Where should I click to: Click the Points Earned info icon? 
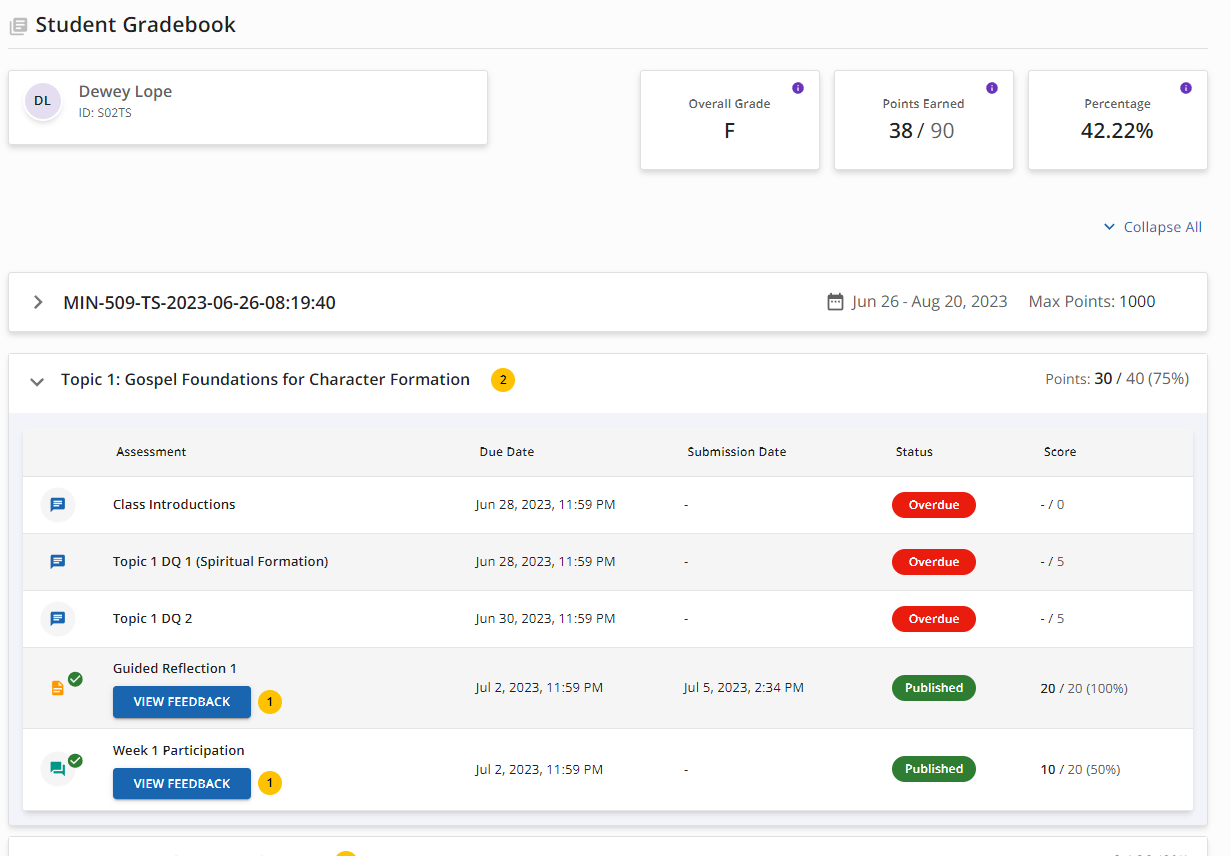coord(992,88)
